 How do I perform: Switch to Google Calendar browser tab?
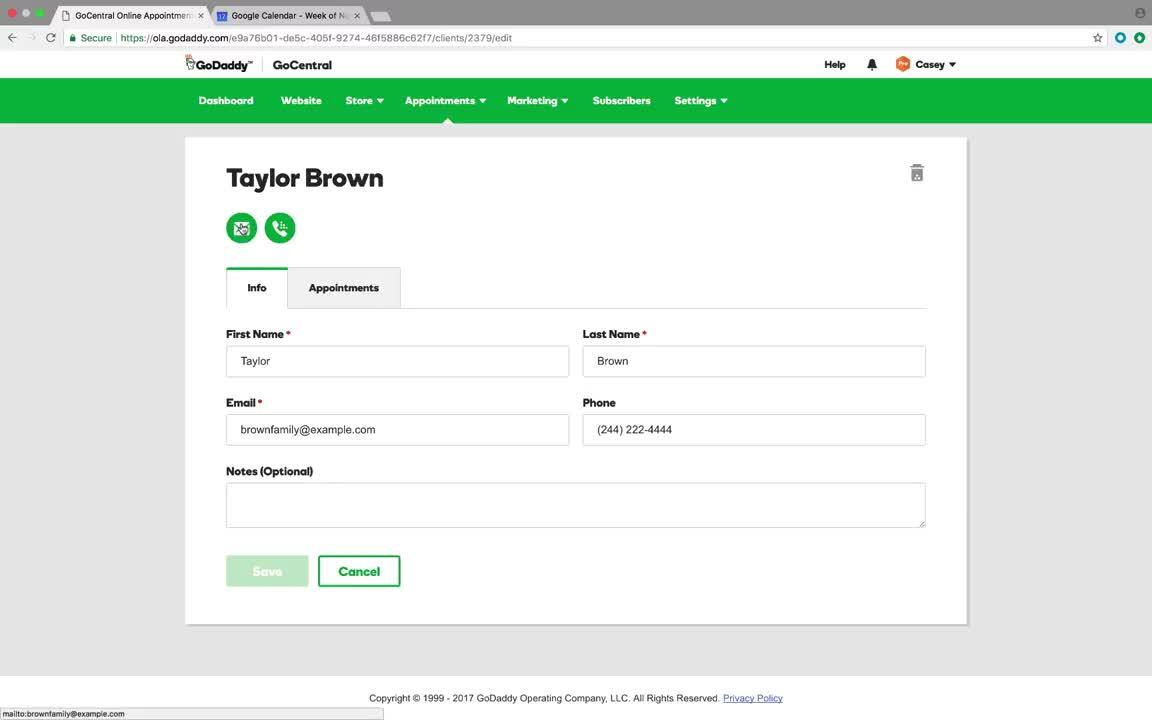click(289, 15)
